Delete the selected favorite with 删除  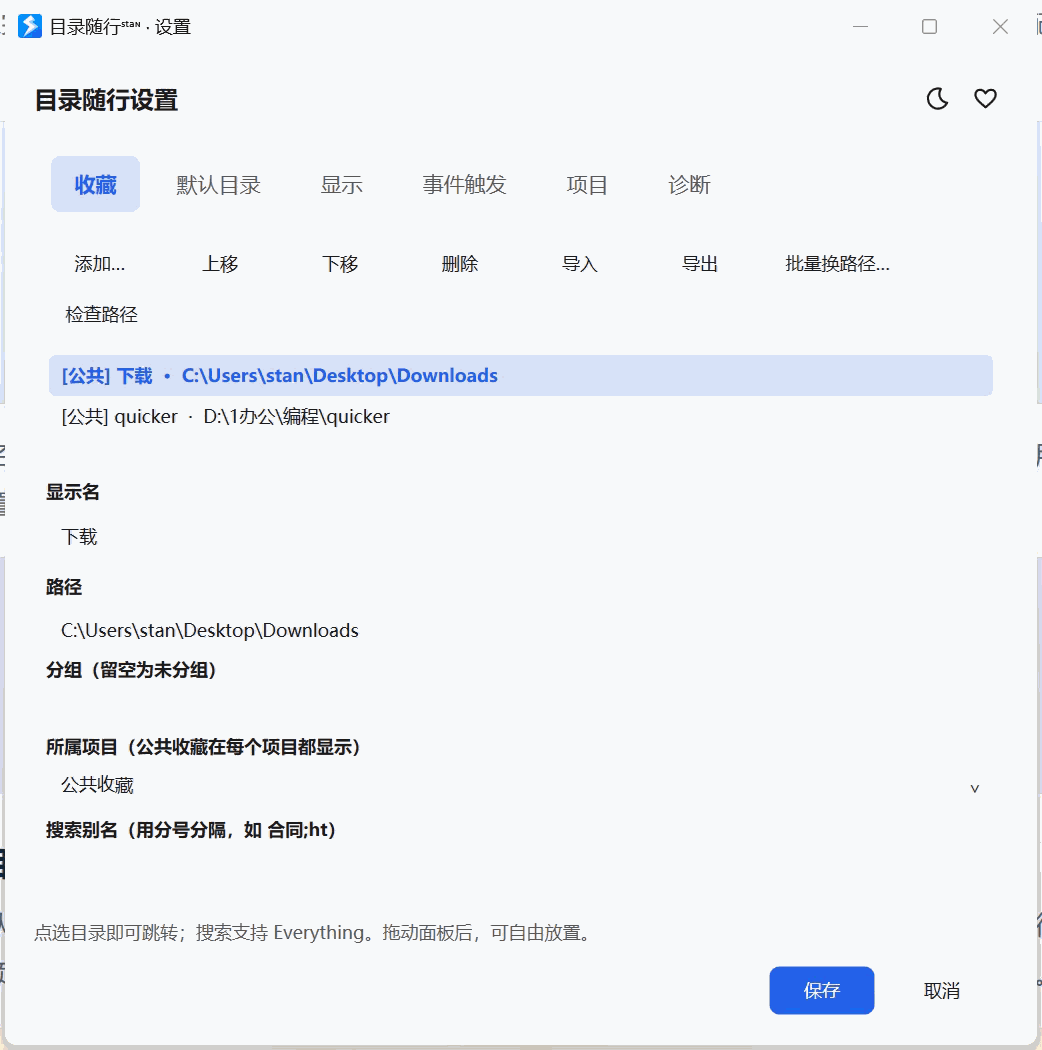tap(459, 264)
